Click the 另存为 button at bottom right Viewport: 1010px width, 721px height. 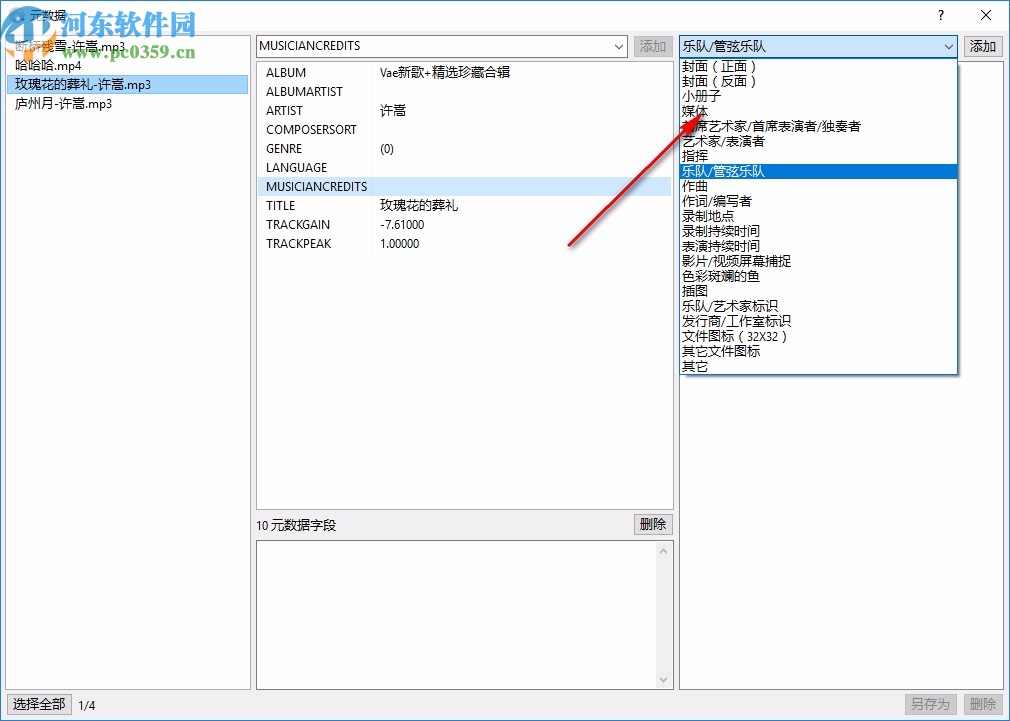point(930,704)
